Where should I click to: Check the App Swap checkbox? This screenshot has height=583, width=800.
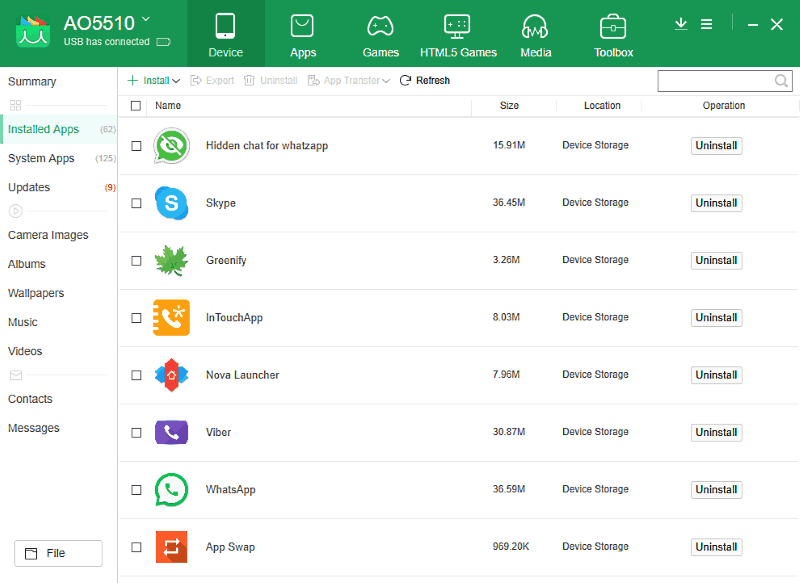coord(136,547)
